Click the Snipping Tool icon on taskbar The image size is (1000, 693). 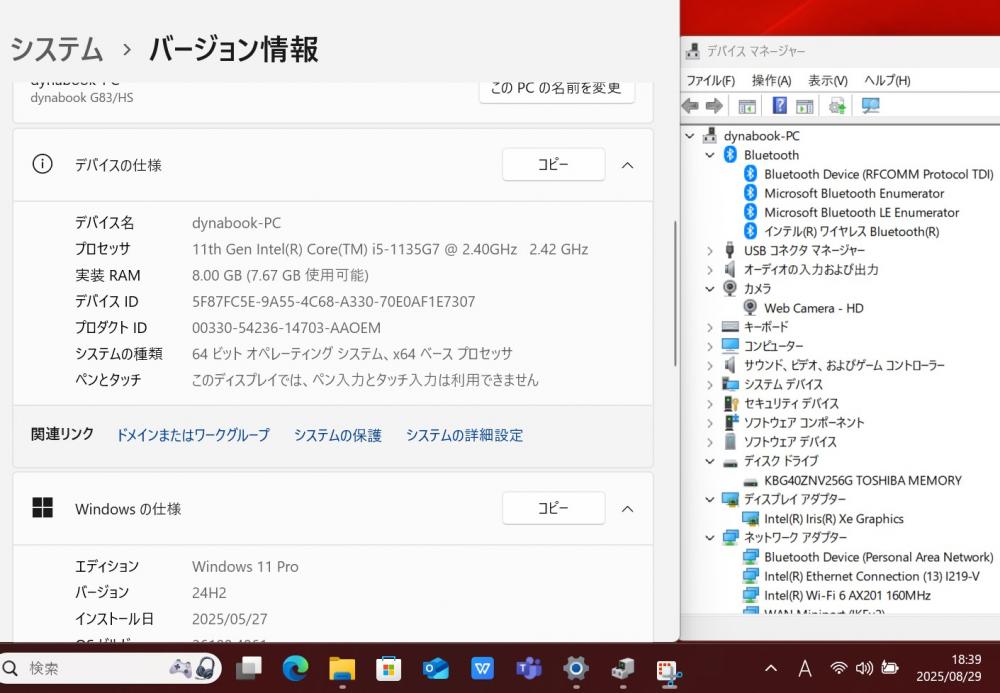click(669, 672)
